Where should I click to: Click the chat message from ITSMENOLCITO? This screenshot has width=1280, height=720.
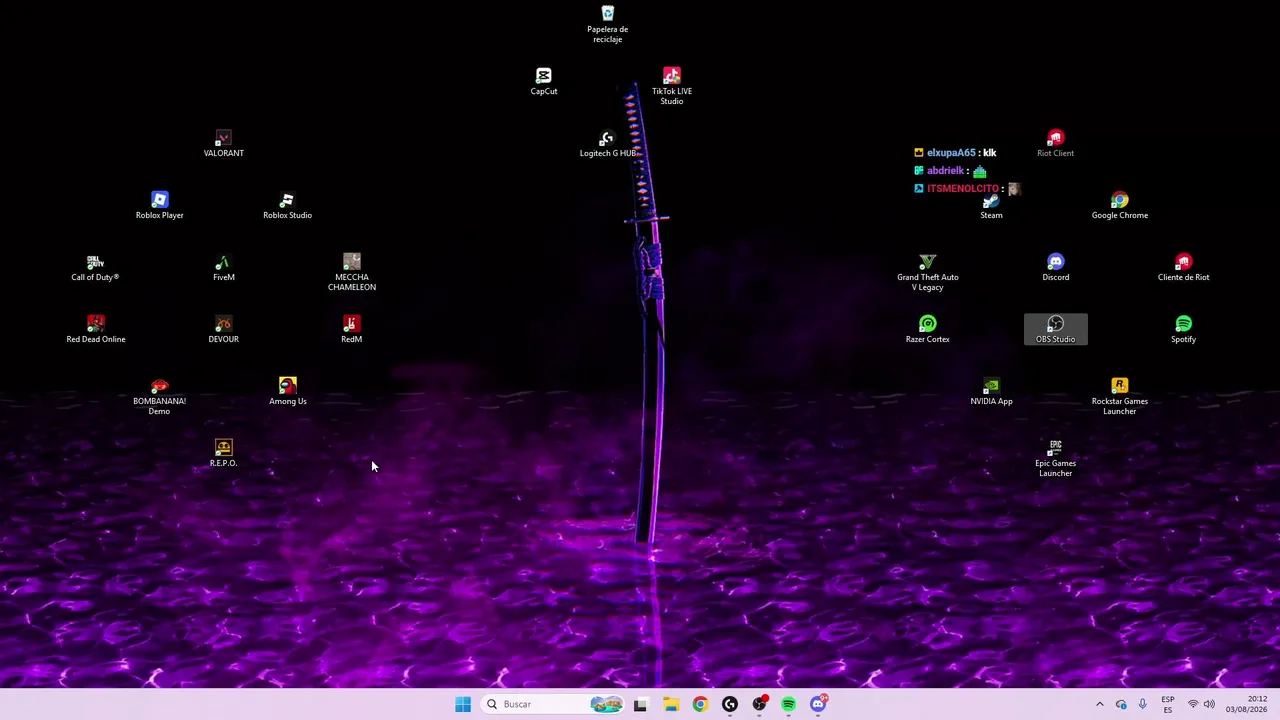click(966, 189)
